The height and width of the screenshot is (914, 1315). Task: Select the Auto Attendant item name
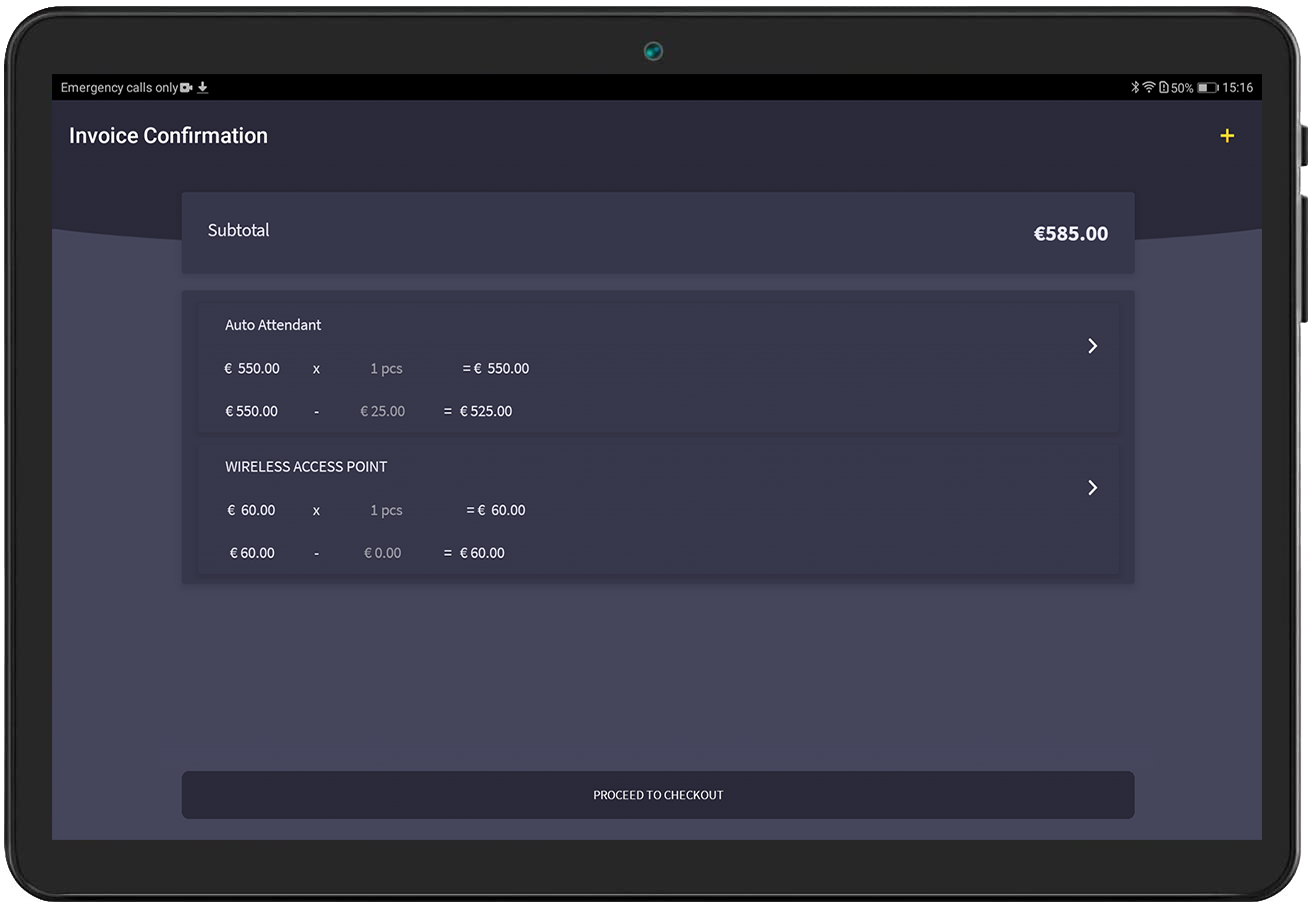pos(273,325)
